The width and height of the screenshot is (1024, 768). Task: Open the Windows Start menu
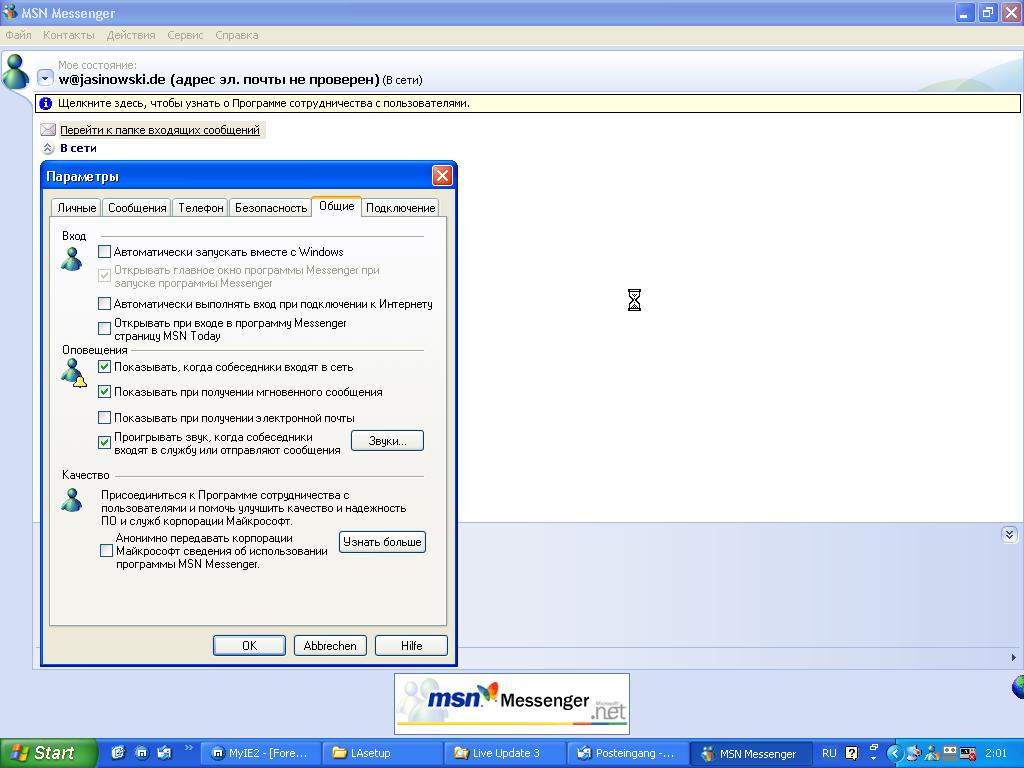coord(47,753)
